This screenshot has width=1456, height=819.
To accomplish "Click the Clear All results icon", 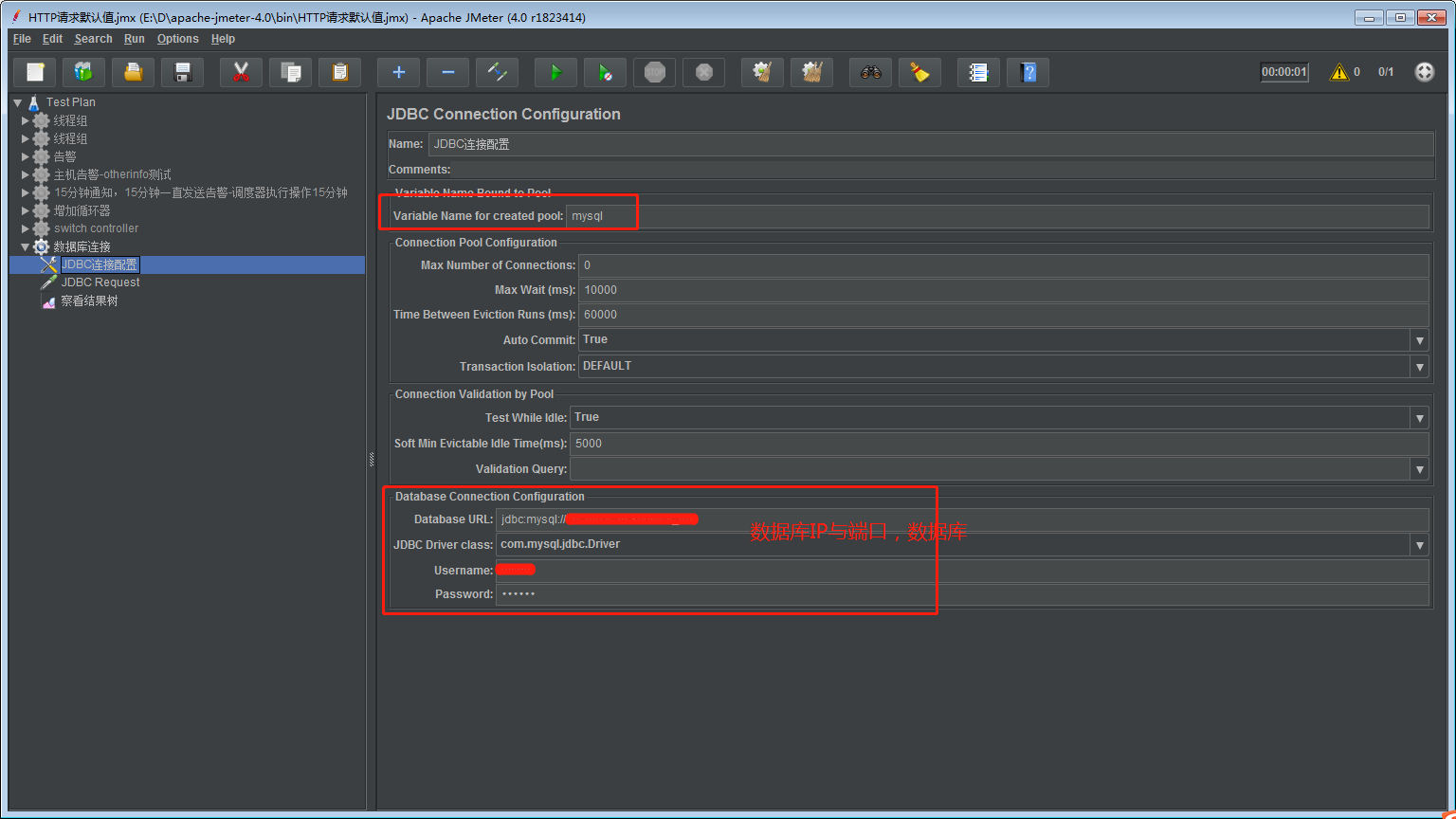I will [812, 72].
